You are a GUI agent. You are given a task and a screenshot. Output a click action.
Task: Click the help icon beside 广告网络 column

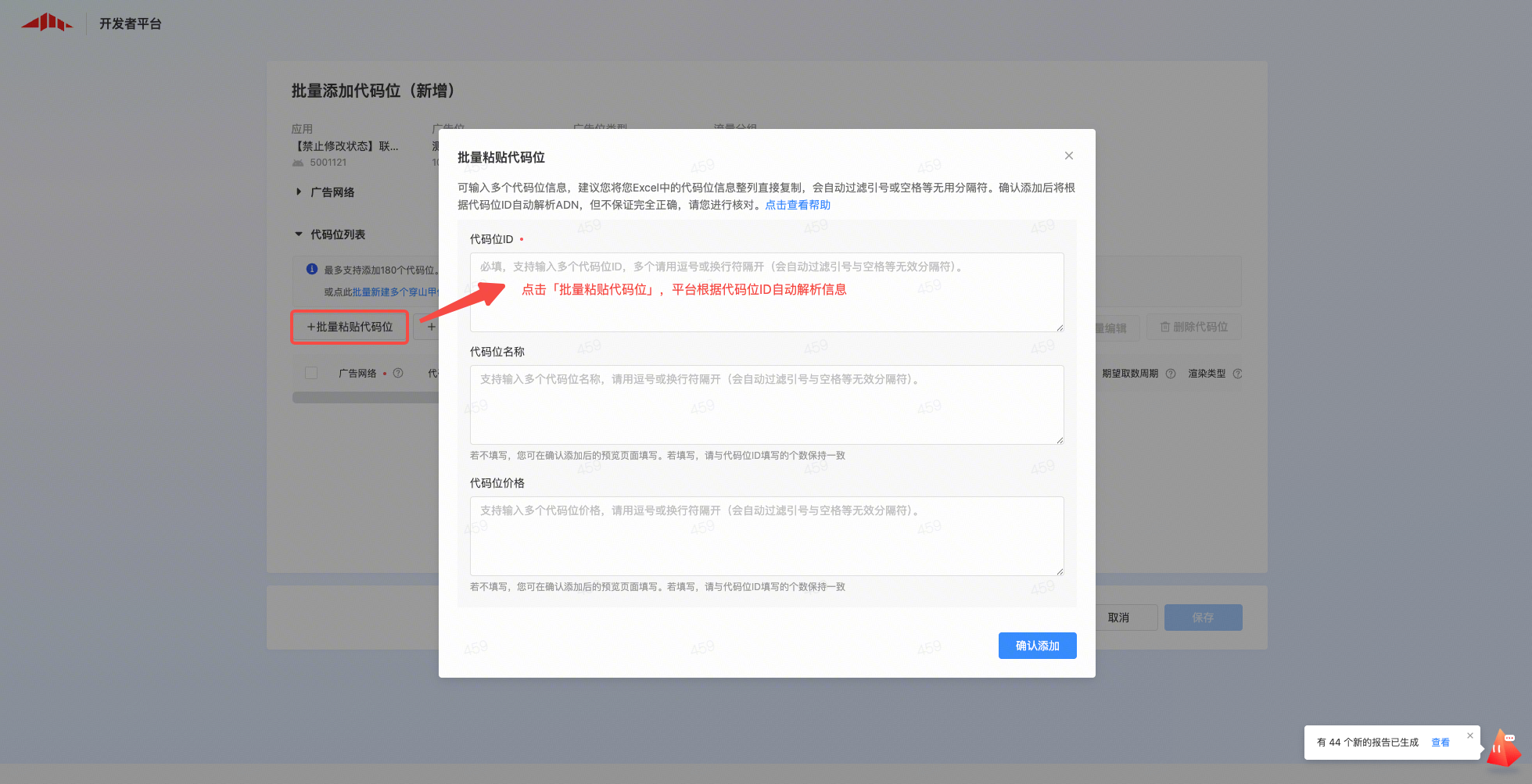[398, 374]
